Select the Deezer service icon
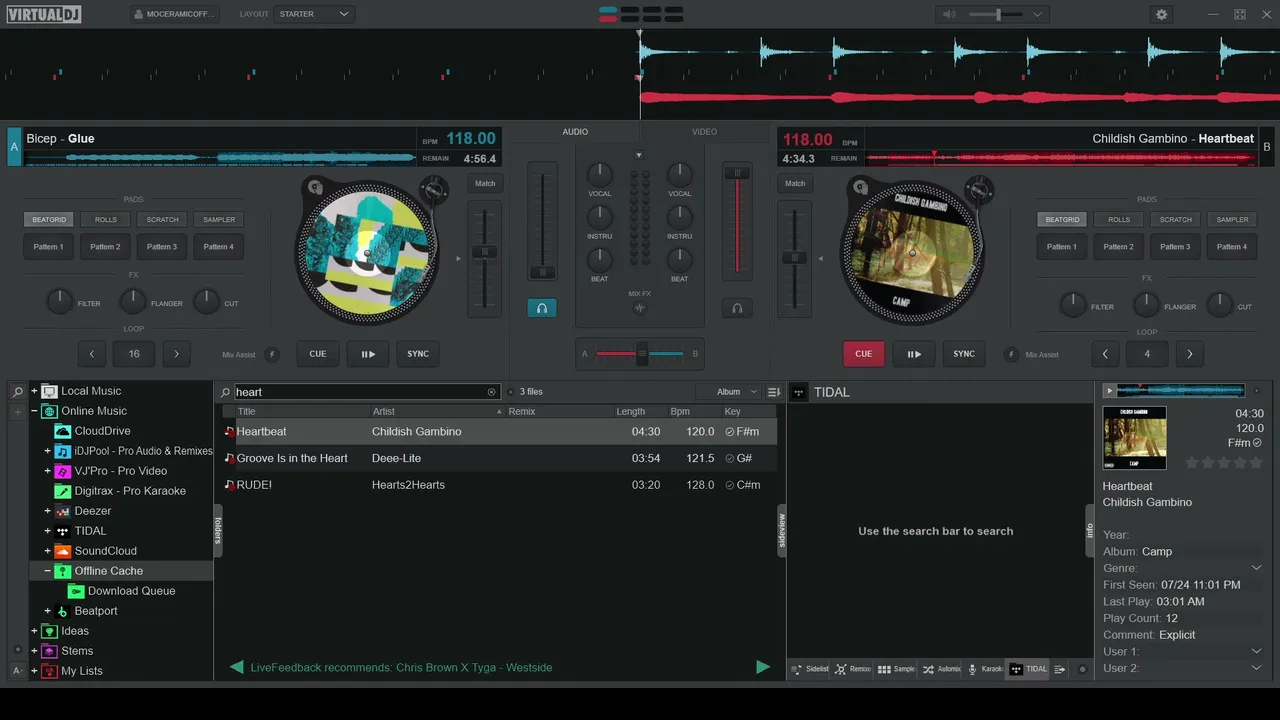1280x720 pixels. pos(63,511)
